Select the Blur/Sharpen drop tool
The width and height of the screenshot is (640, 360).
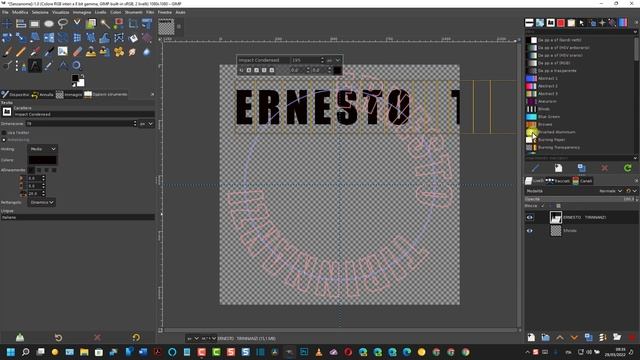(x=147, y=52)
